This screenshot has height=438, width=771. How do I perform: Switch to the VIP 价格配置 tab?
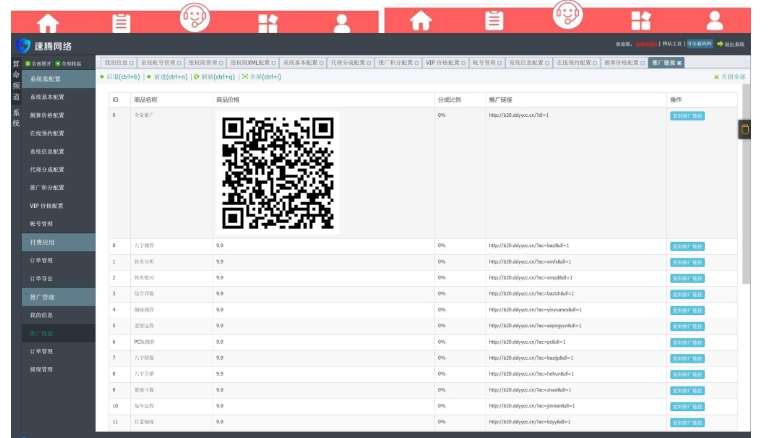point(442,62)
